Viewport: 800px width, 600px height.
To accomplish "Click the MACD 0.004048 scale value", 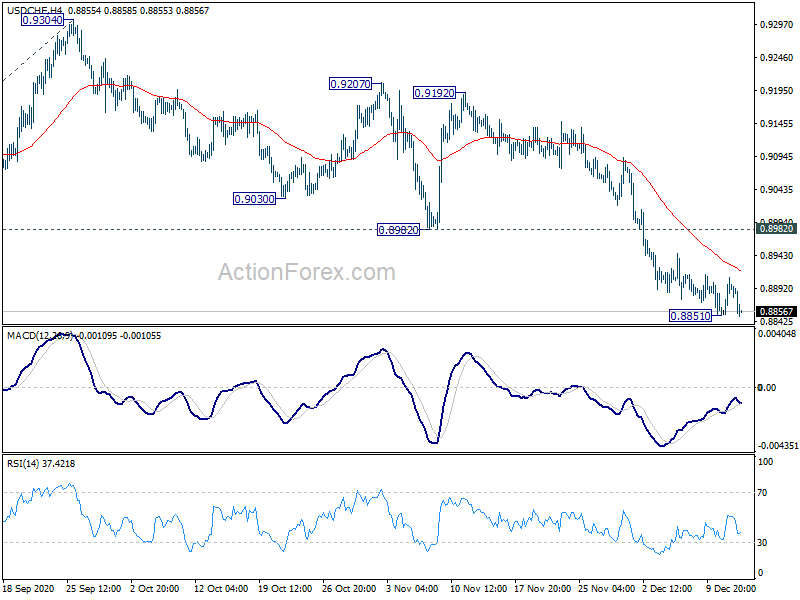I will click(777, 334).
